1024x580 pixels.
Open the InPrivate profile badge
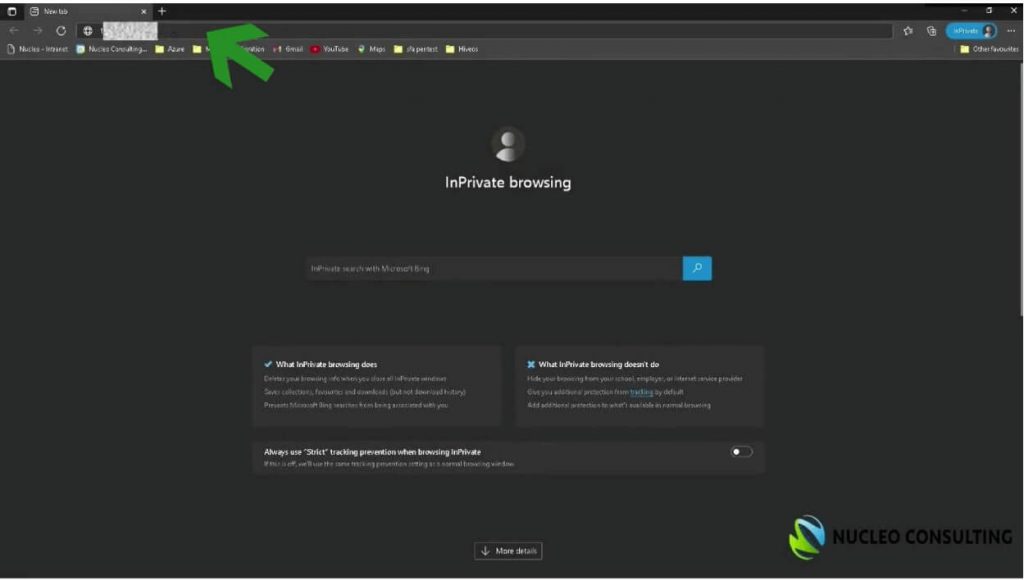click(x=971, y=31)
